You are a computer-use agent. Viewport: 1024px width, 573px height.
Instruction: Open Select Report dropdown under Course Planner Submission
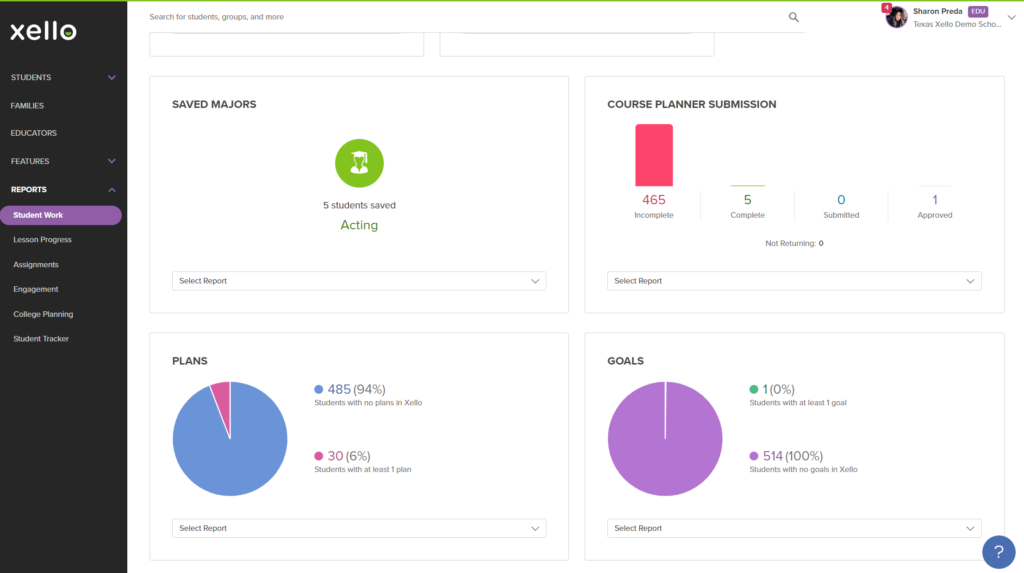[794, 281]
